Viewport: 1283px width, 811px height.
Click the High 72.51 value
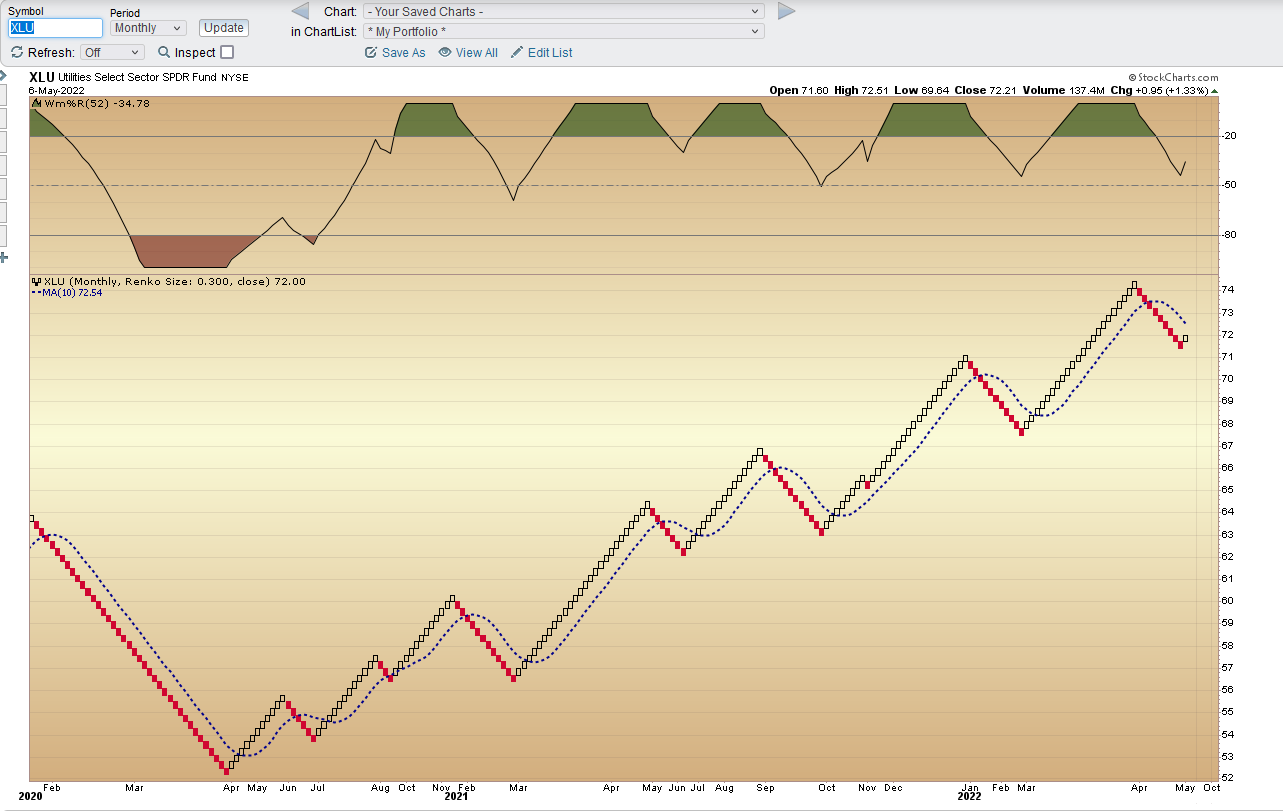pos(861,90)
